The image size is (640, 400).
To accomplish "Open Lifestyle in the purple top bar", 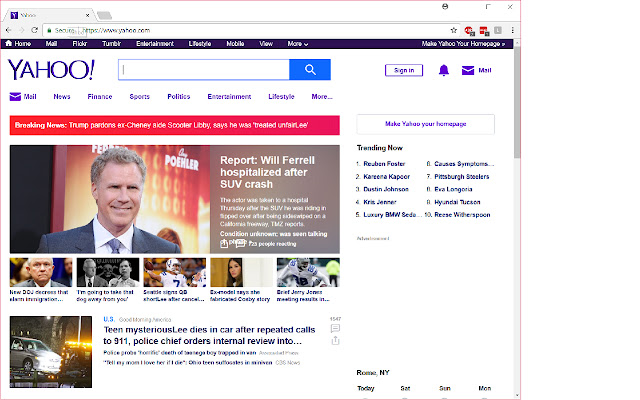I will point(200,44).
